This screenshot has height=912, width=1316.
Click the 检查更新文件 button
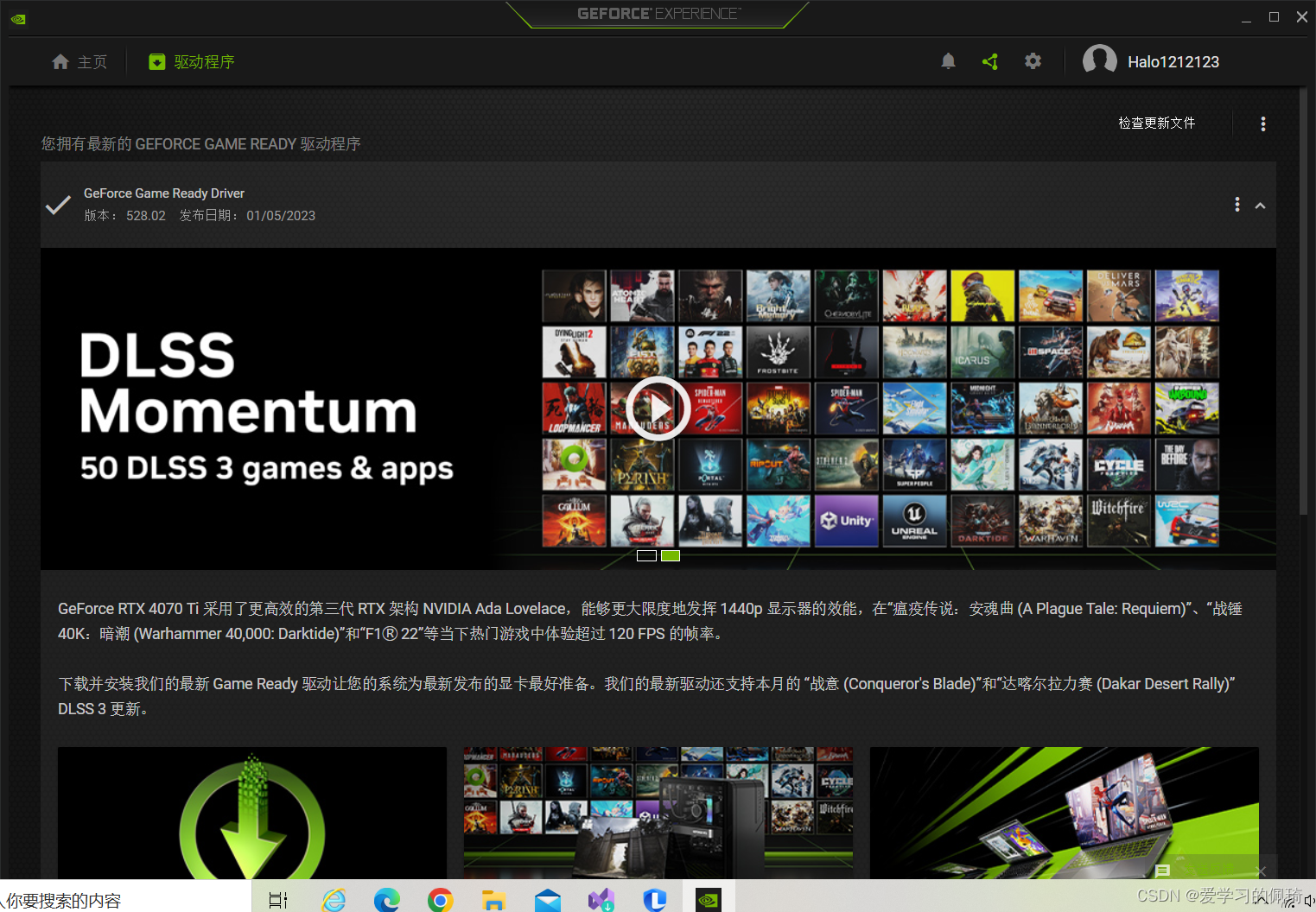[1156, 123]
